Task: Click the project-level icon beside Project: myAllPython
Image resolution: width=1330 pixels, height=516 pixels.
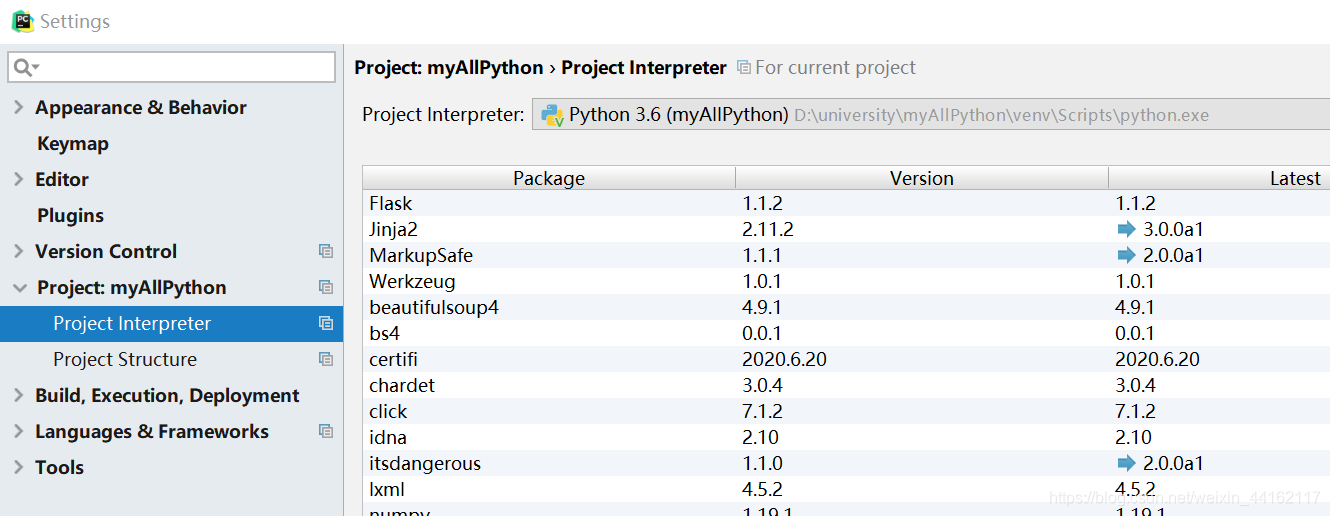Action: [x=325, y=288]
